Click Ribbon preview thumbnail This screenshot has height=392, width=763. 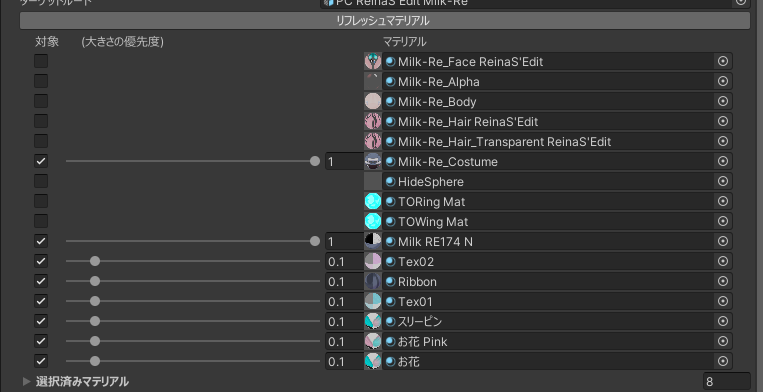pos(373,281)
